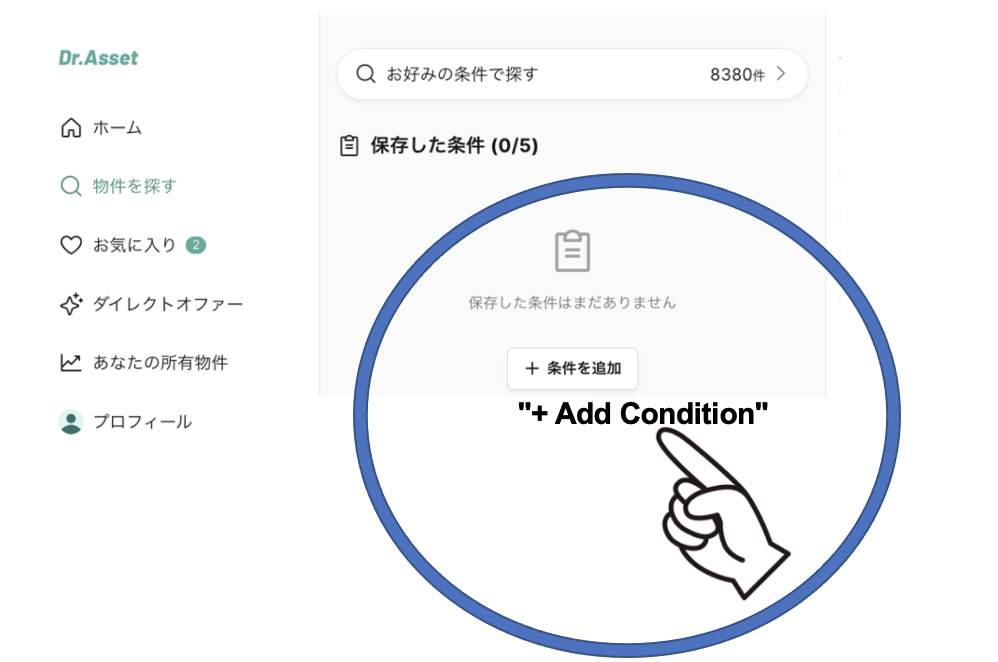Viewport: 998px width, 662px height.
Task: Click the Dr.Asset logo
Action: click(x=98, y=58)
